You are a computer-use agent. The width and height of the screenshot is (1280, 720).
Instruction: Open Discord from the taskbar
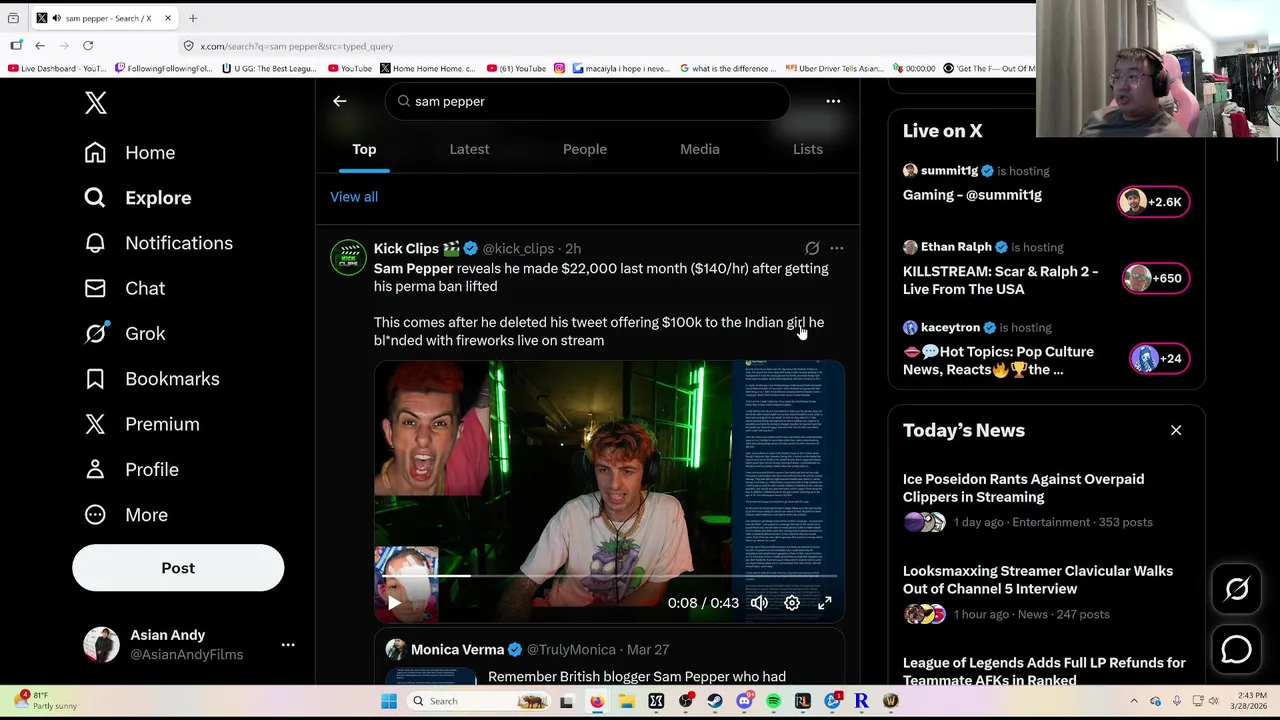pyautogui.click(x=744, y=701)
